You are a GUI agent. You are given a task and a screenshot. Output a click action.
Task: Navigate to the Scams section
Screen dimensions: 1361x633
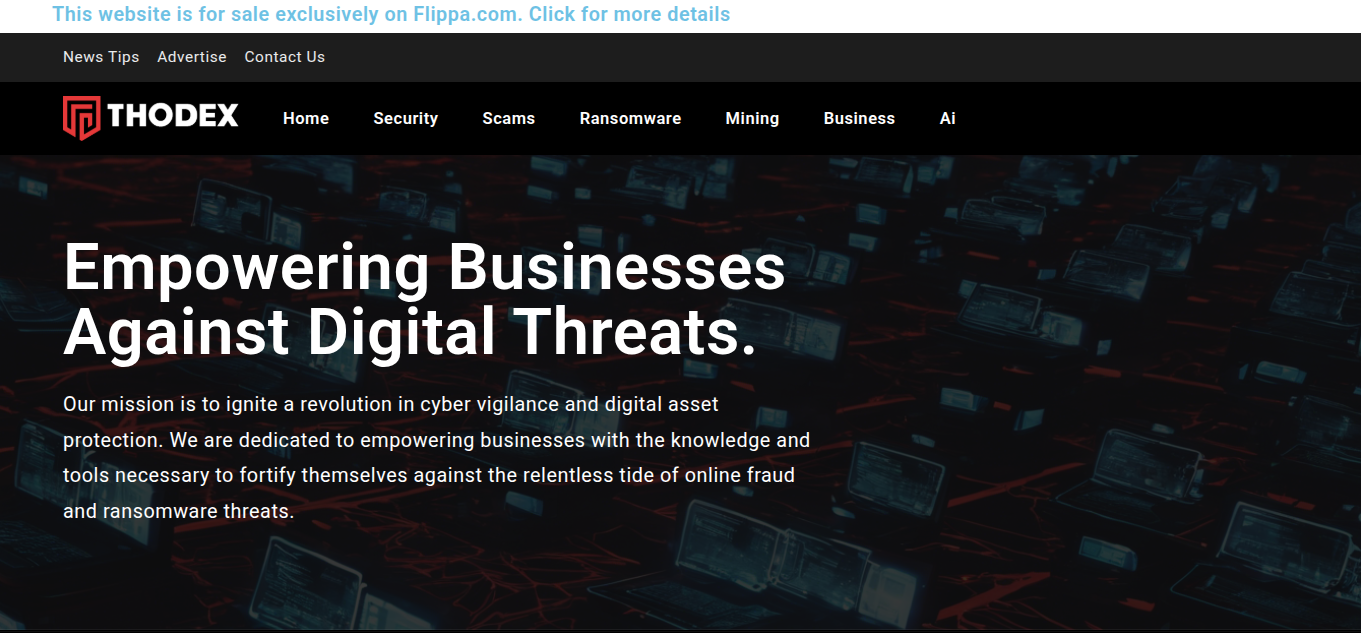click(509, 118)
